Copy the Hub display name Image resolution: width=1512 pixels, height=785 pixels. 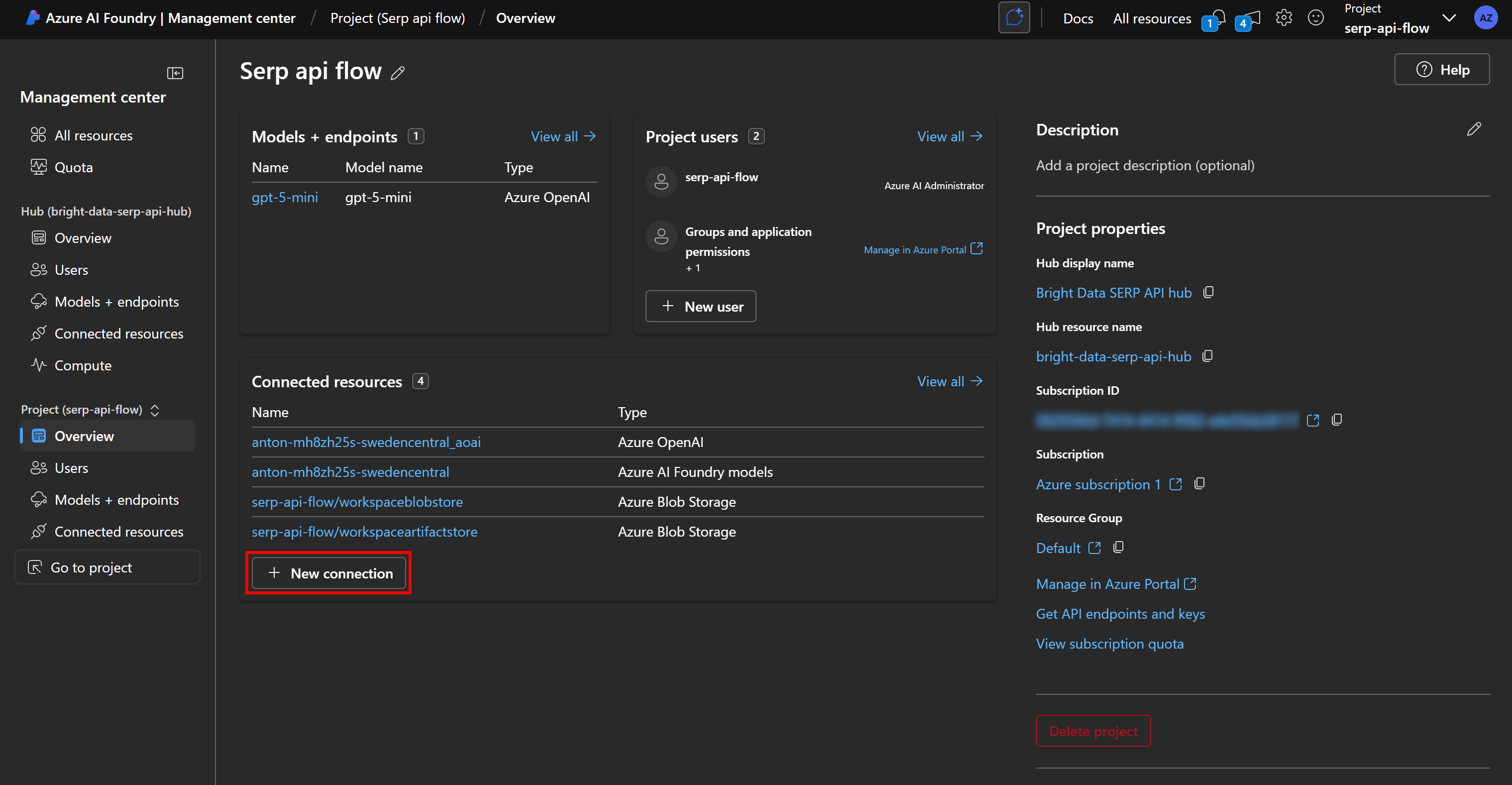tap(1208, 292)
